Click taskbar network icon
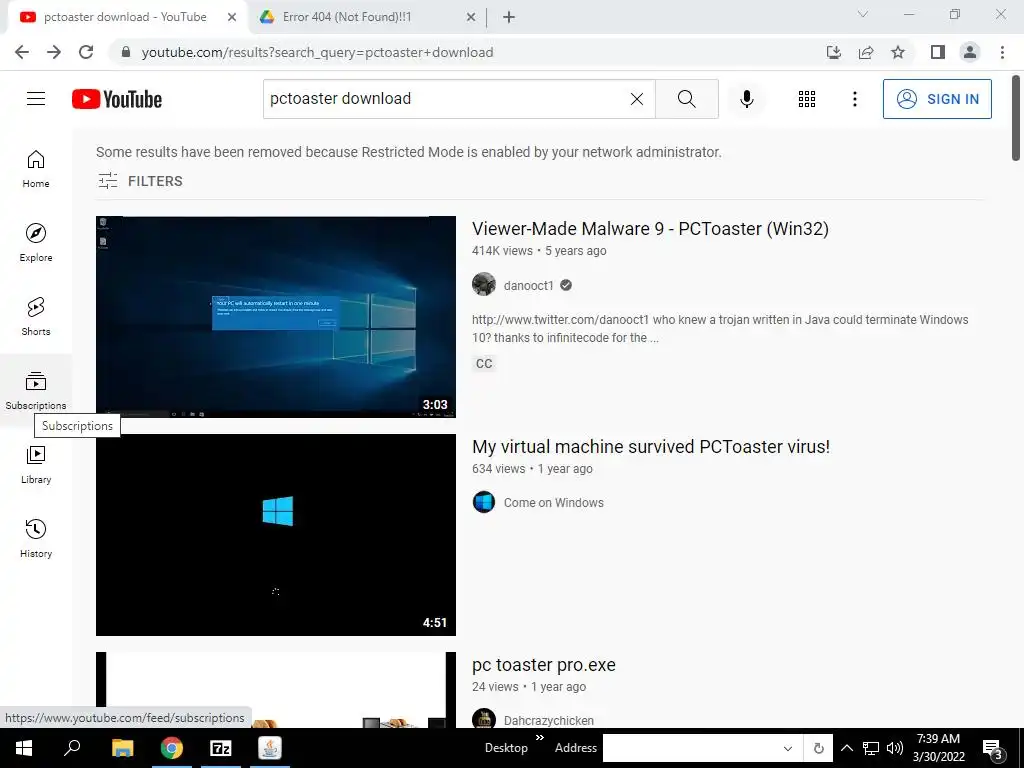The height and width of the screenshot is (768, 1024). point(871,748)
